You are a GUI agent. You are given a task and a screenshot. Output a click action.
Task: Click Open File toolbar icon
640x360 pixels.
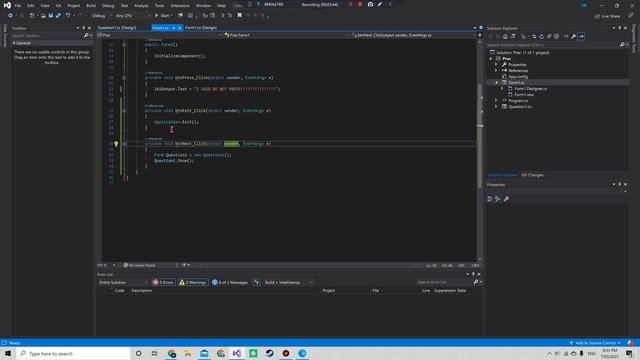click(x=43, y=16)
